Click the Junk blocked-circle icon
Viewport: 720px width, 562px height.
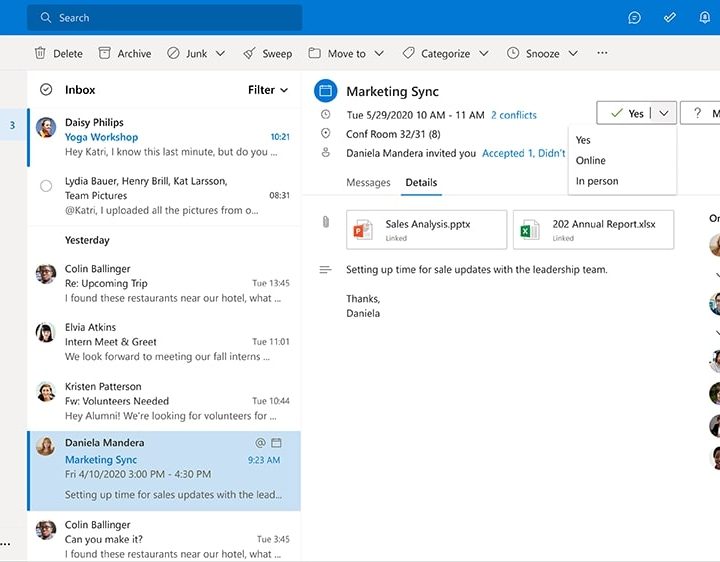[x=173, y=53]
